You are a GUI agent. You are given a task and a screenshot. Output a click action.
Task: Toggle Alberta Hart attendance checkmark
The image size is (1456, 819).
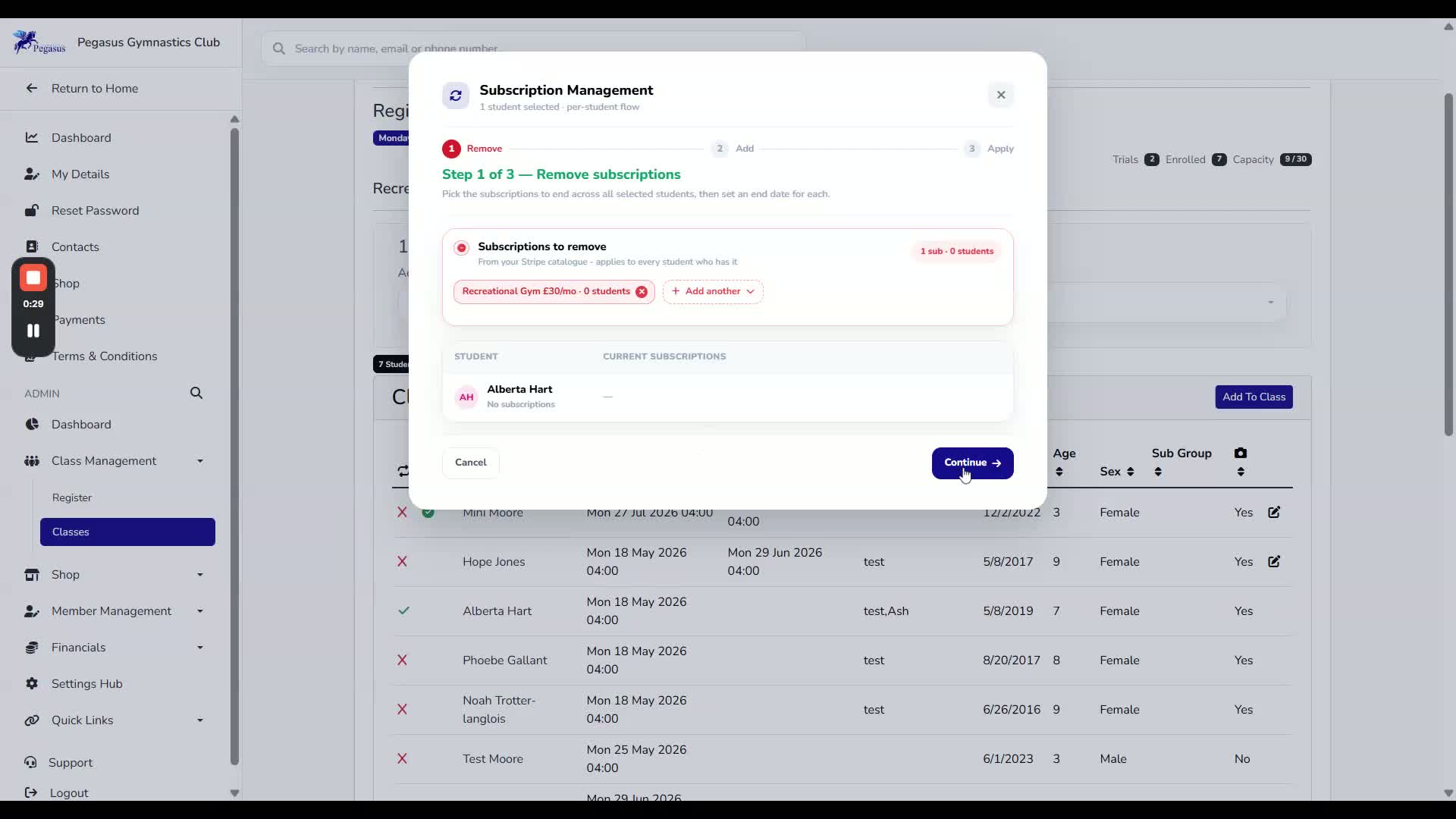(403, 610)
